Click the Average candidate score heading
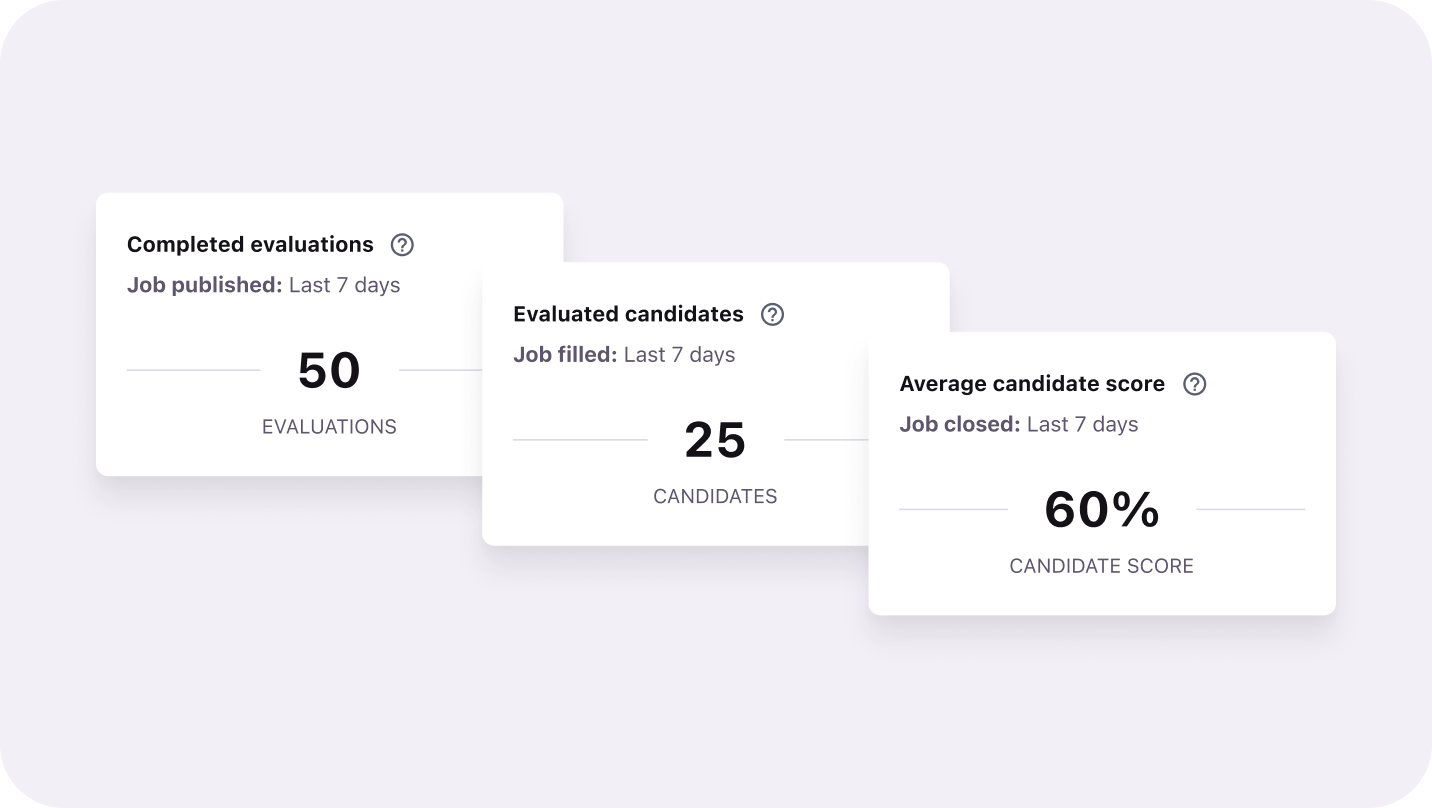This screenshot has width=1432, height=808. coord(1032,384)
